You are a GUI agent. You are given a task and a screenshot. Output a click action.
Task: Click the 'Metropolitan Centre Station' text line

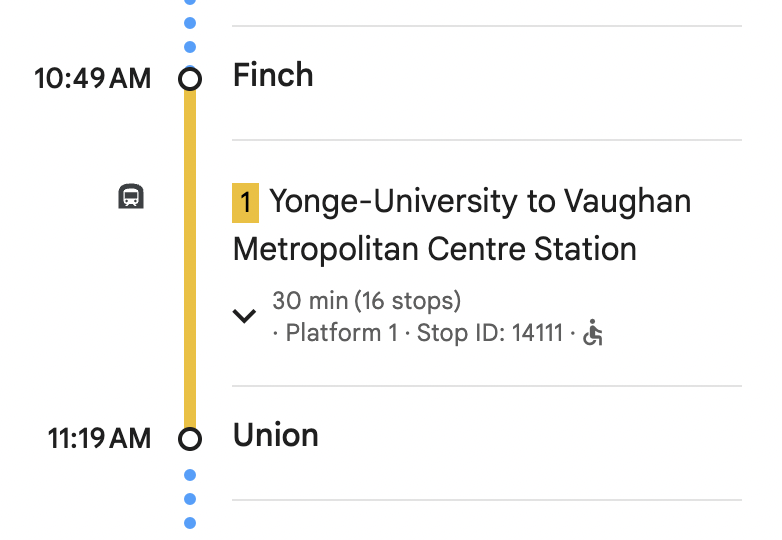coord(434,248)
